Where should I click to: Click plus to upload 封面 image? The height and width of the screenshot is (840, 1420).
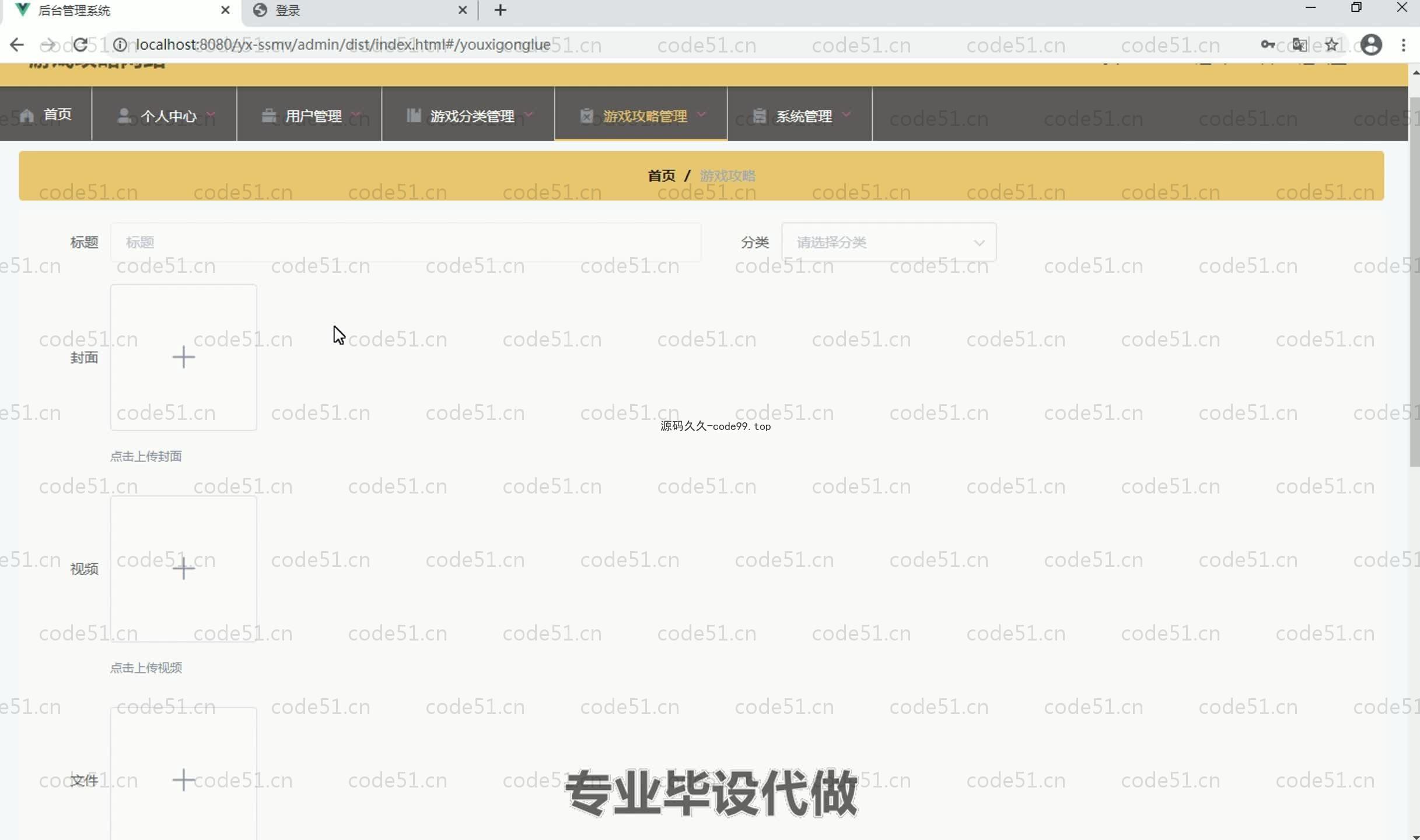(184, 357)
